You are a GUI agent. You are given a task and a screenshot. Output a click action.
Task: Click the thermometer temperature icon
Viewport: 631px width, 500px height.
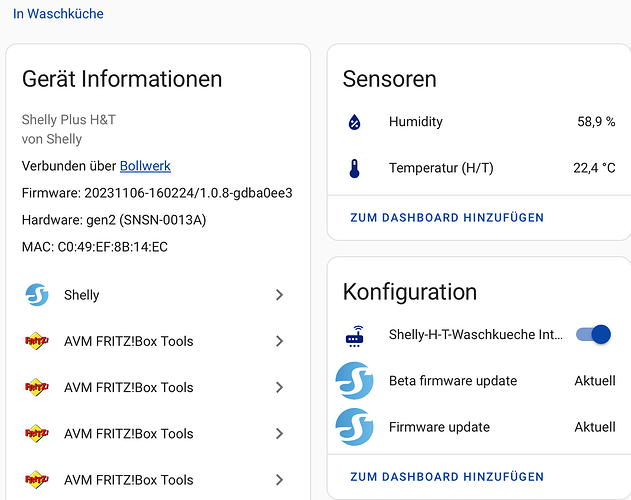coord(354,168)
